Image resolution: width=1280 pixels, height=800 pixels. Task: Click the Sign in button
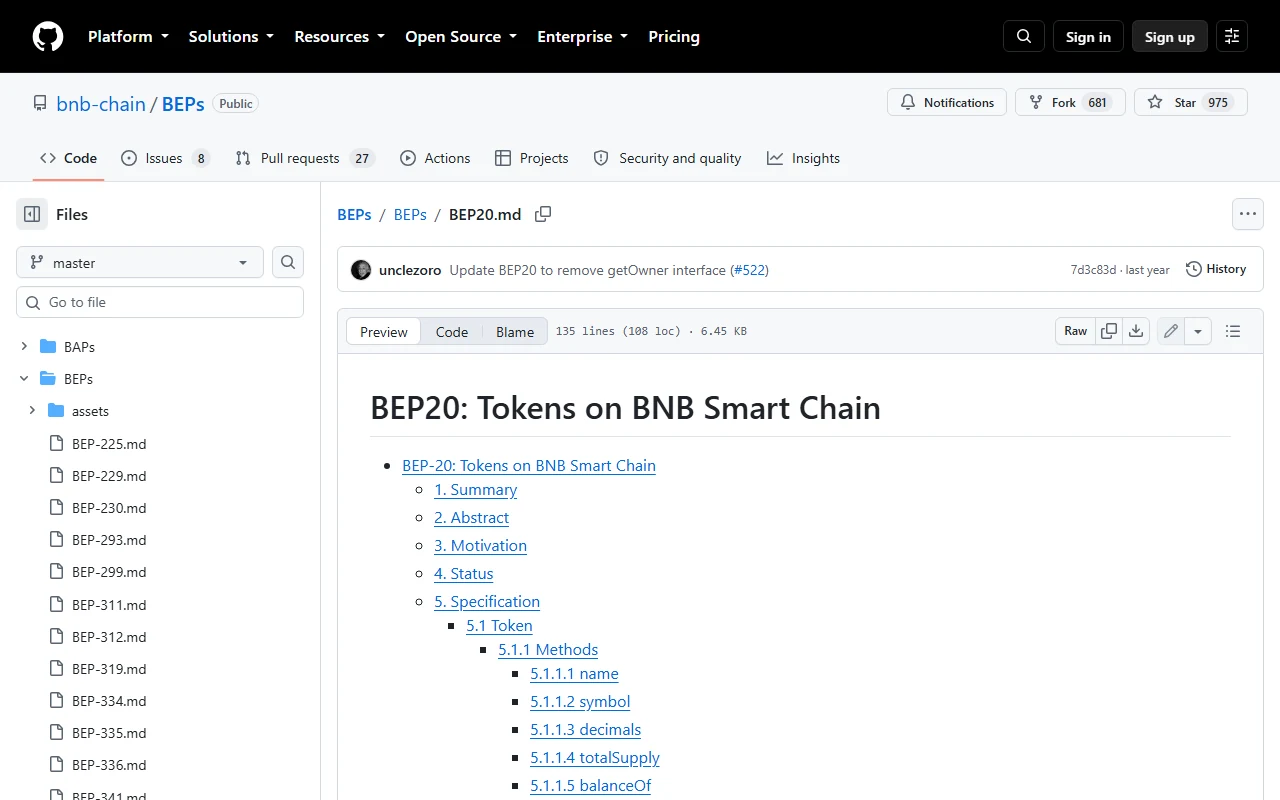pyautogui.click(x=1088, y=37)
